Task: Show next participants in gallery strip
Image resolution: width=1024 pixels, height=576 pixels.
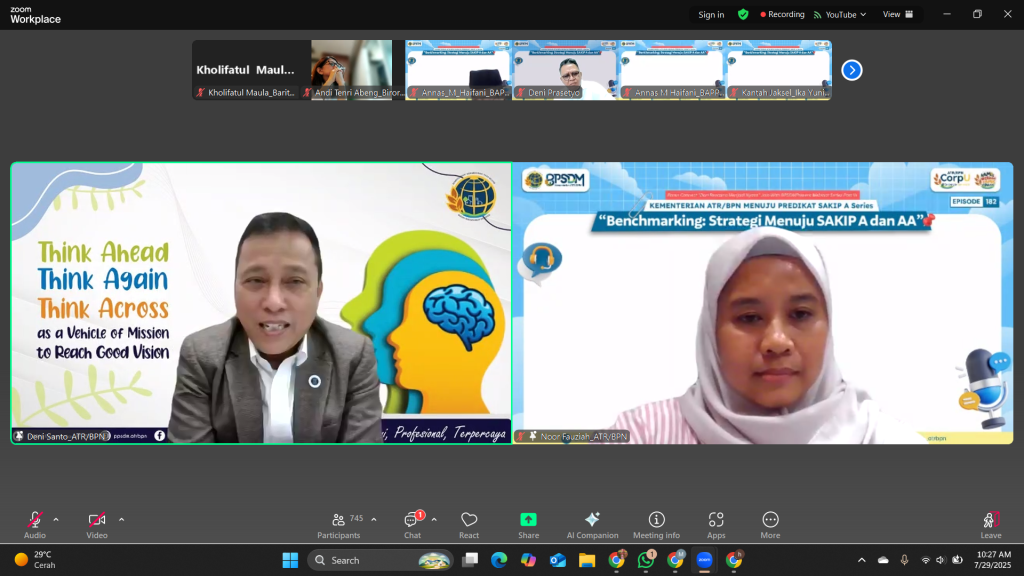Action: pyautogui.click(x=851, y=70)
